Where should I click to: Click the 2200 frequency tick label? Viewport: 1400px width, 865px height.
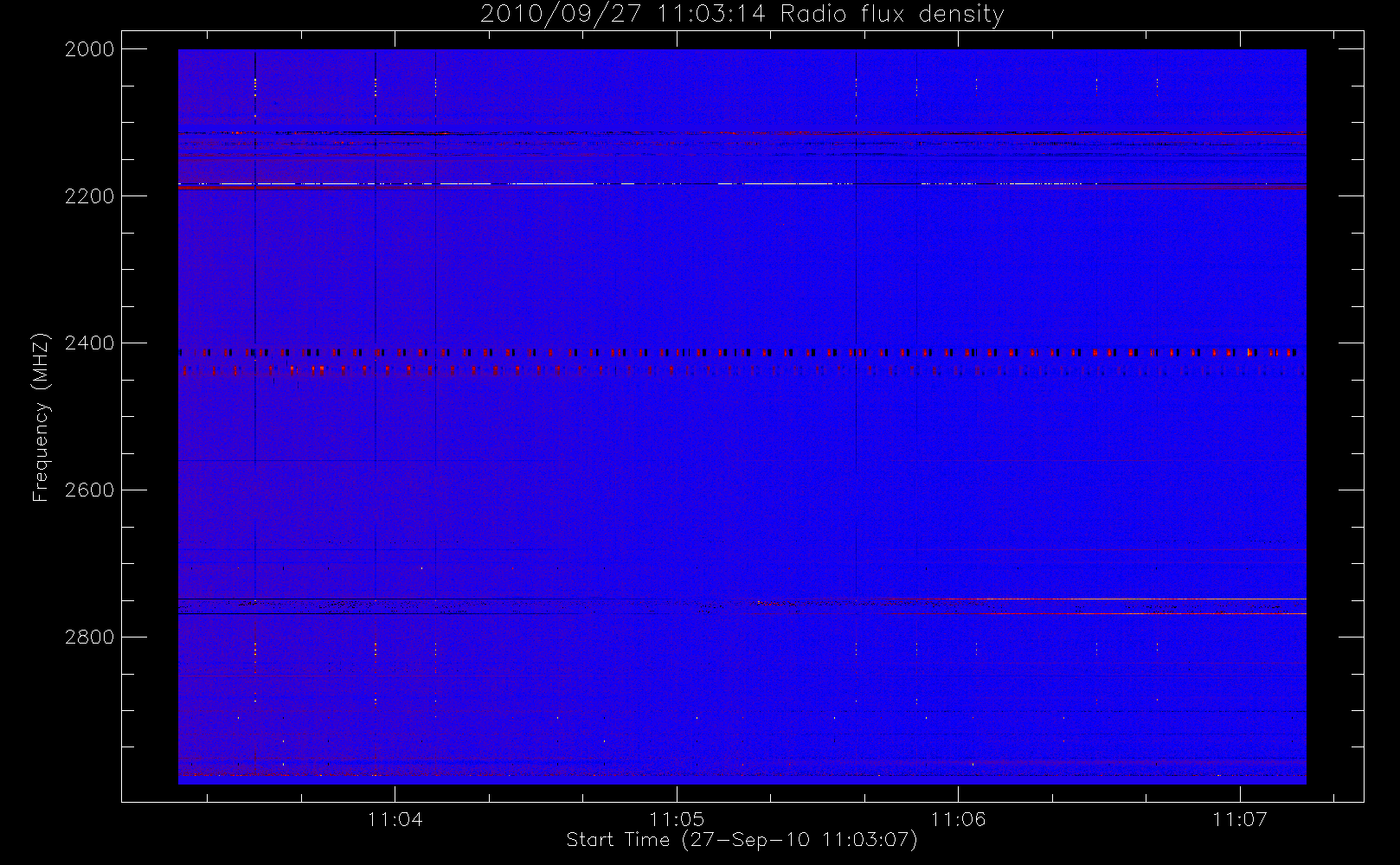[90, 196]
